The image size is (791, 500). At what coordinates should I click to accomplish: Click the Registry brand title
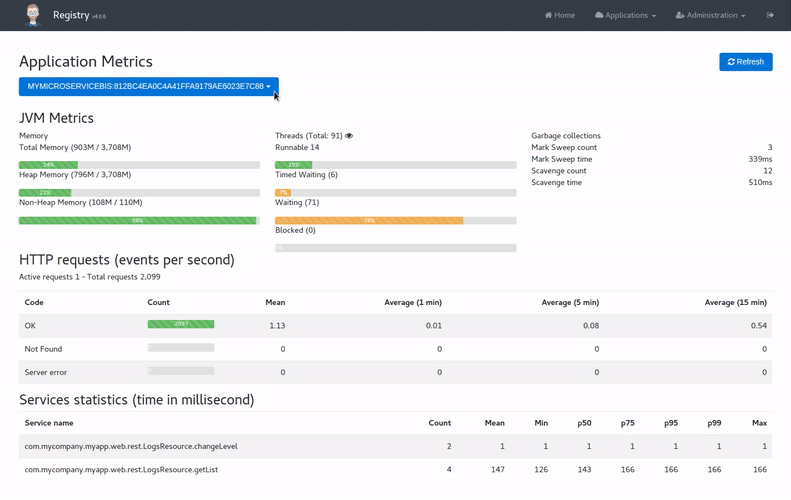pyautogui.click(x=72, y=15)
